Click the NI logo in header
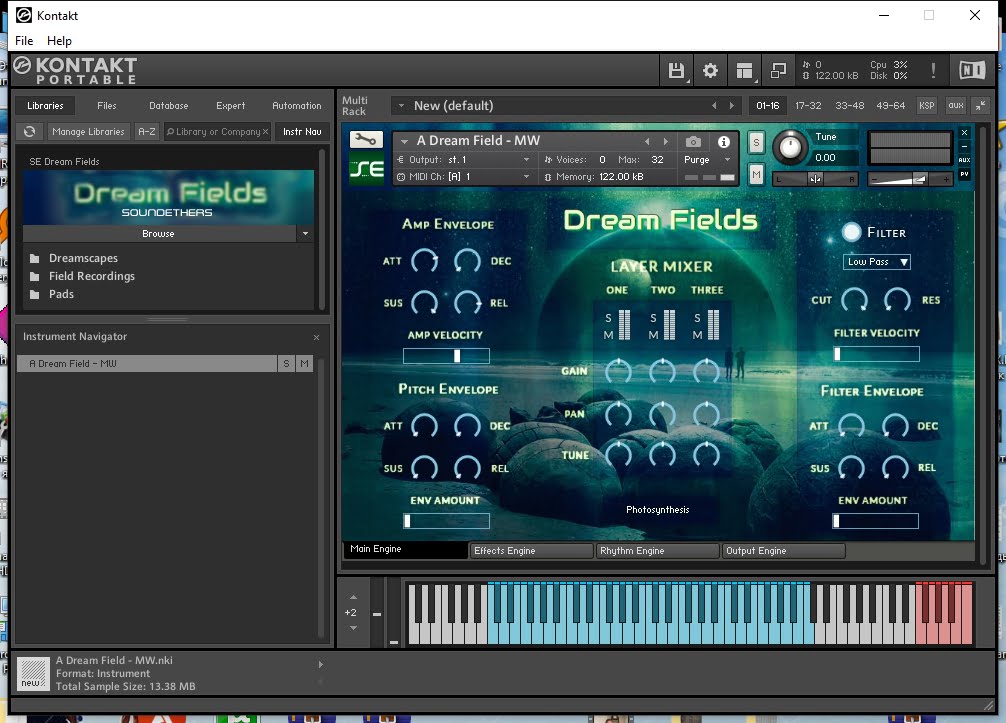 pos(972,69)
